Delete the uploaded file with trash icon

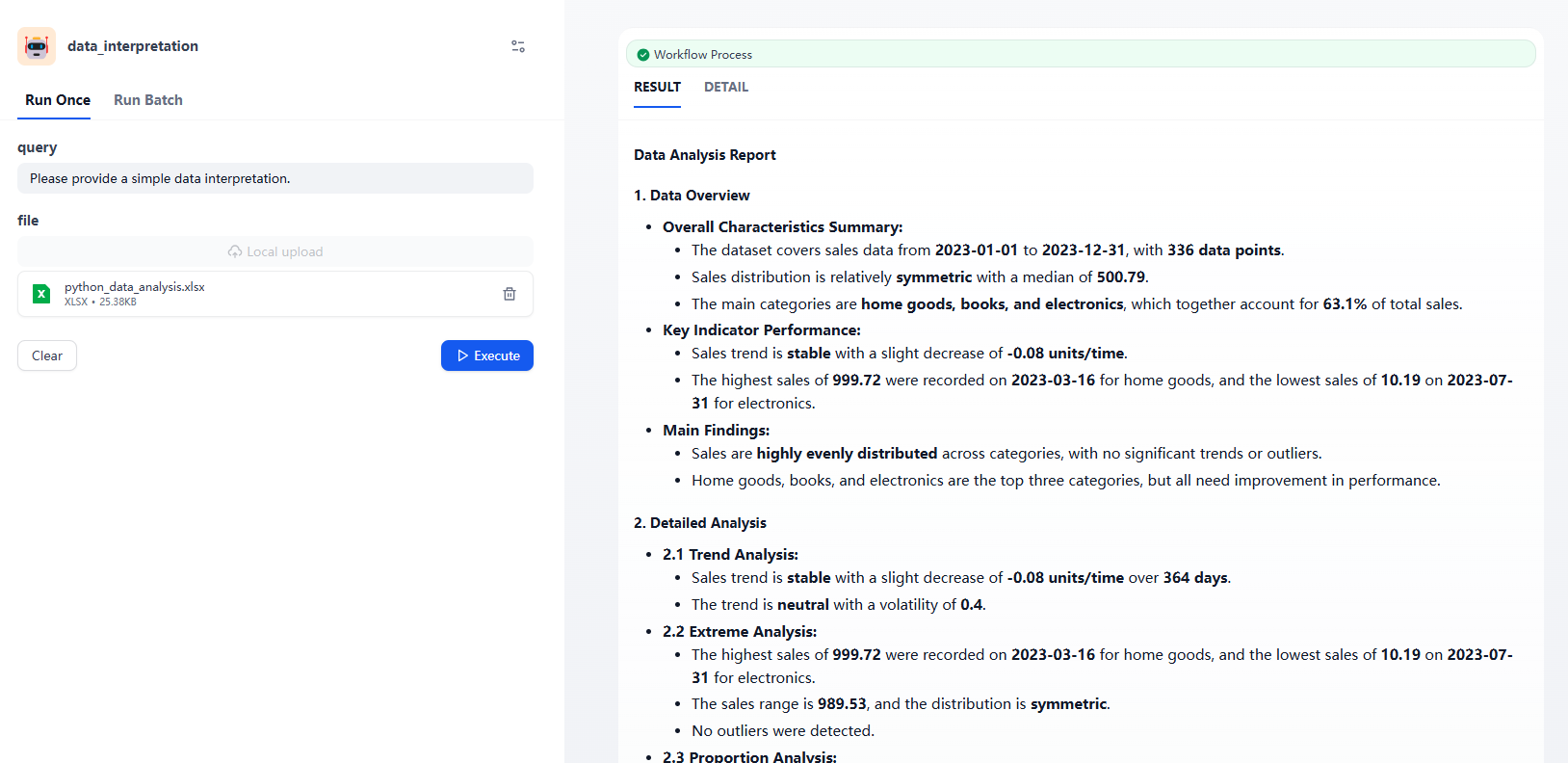[510, 294]
